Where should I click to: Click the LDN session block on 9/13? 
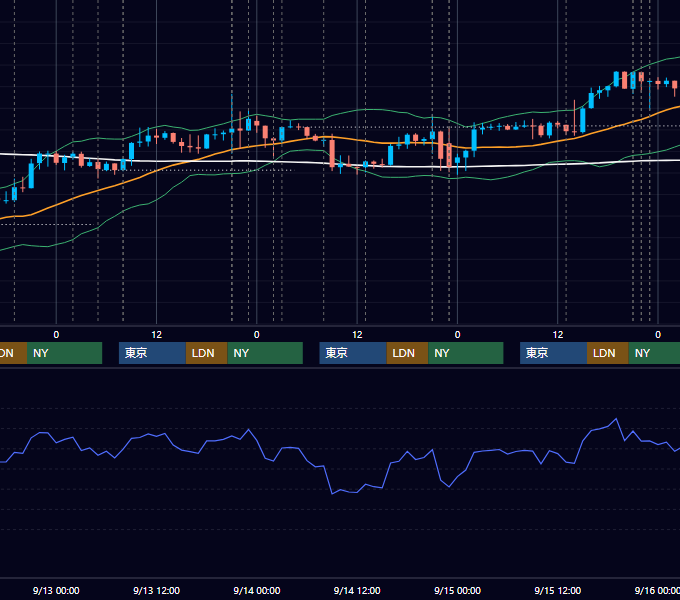coord(206,353)
